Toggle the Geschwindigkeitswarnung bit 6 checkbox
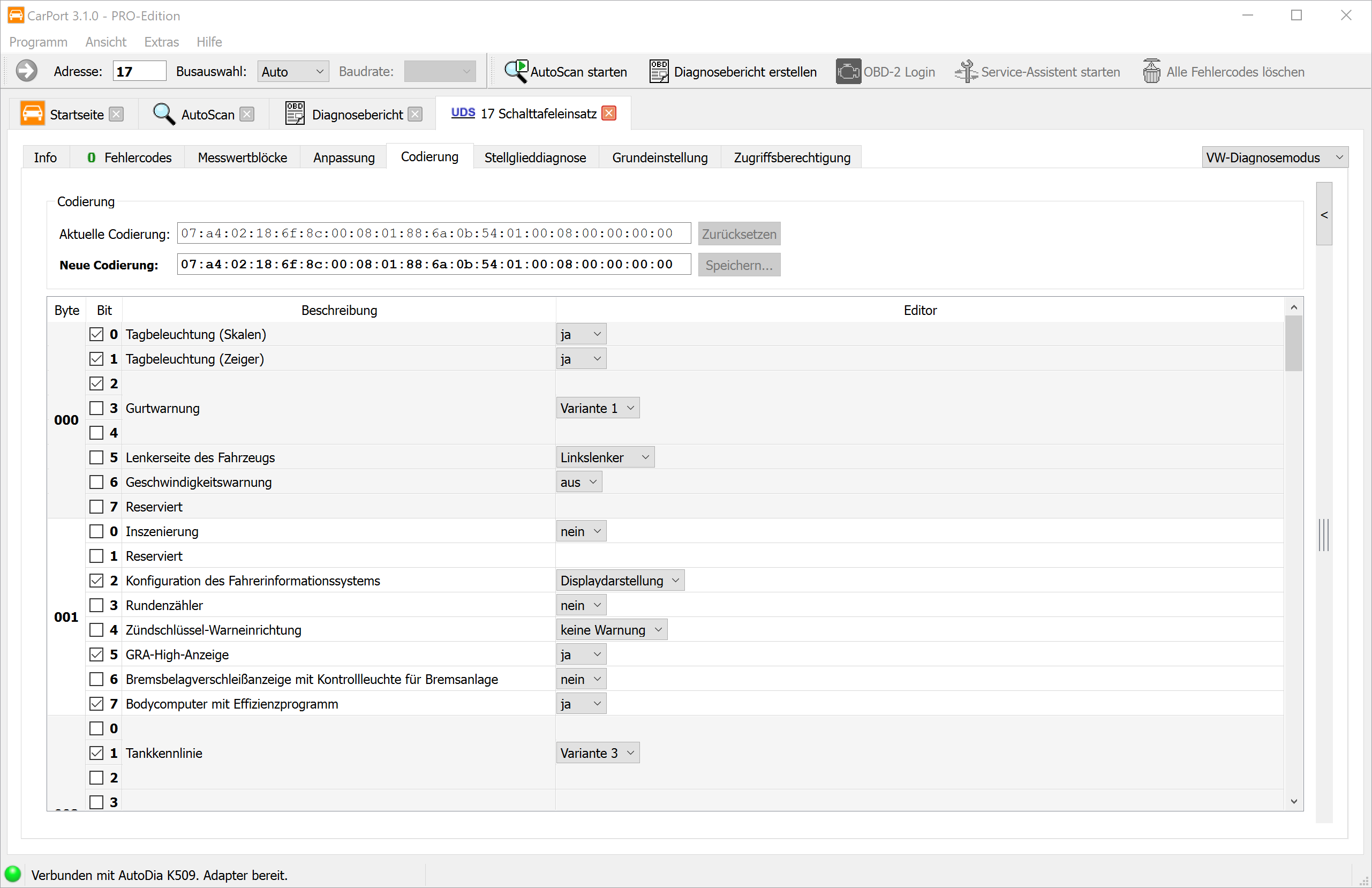 click(96, 482)
